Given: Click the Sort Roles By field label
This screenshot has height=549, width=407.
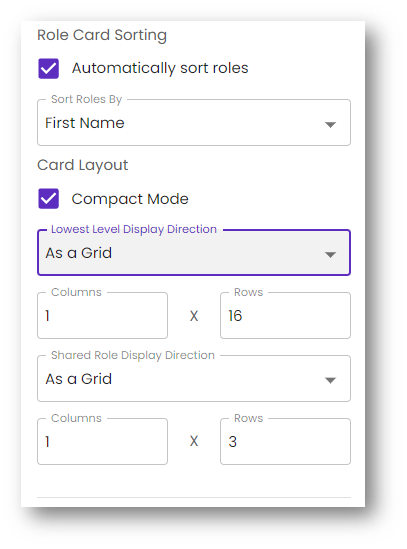Looking at the screenshot, I should pyautogui.click(x=87, y=99).
